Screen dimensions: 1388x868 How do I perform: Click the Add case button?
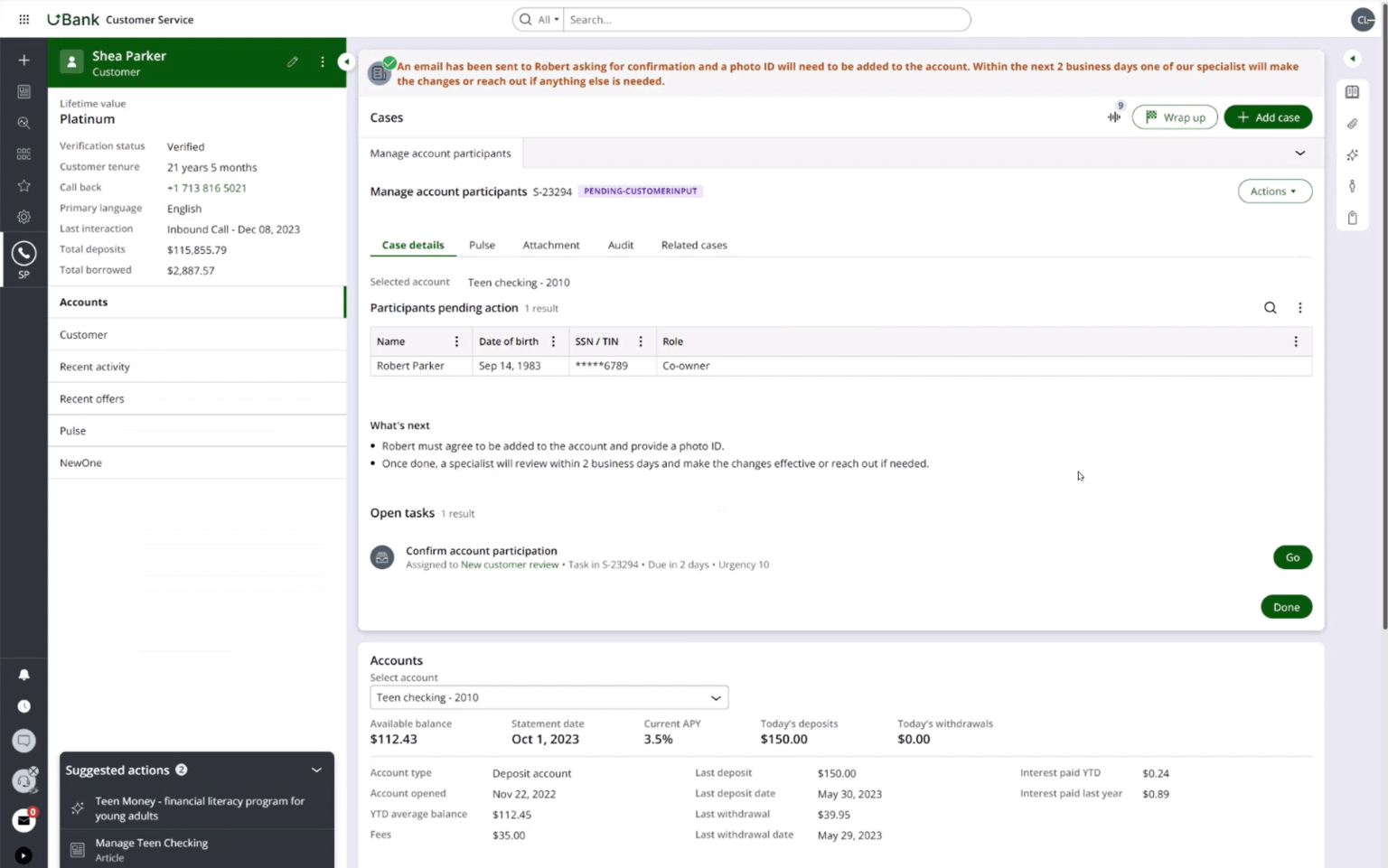pyautogui.click(x=1267, y=117)
